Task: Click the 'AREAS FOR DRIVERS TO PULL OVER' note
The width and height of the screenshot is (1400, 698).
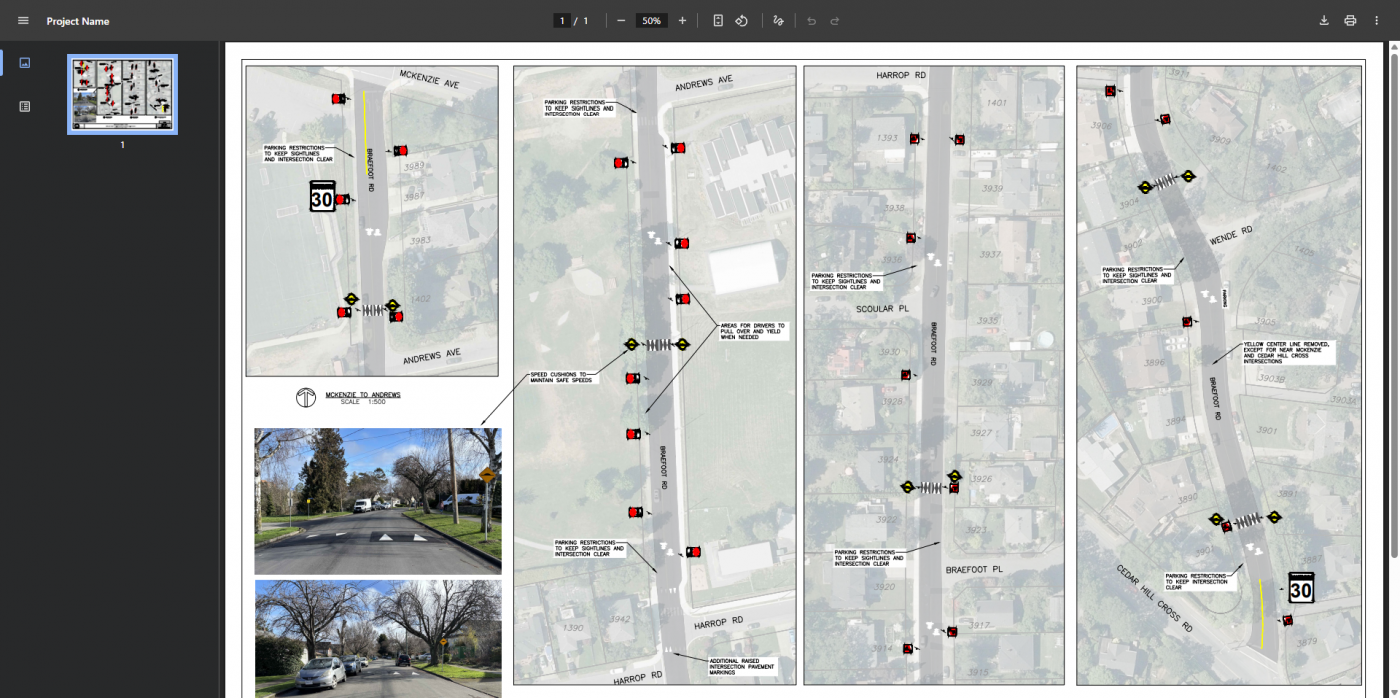Action: click(x=753, y=331)
